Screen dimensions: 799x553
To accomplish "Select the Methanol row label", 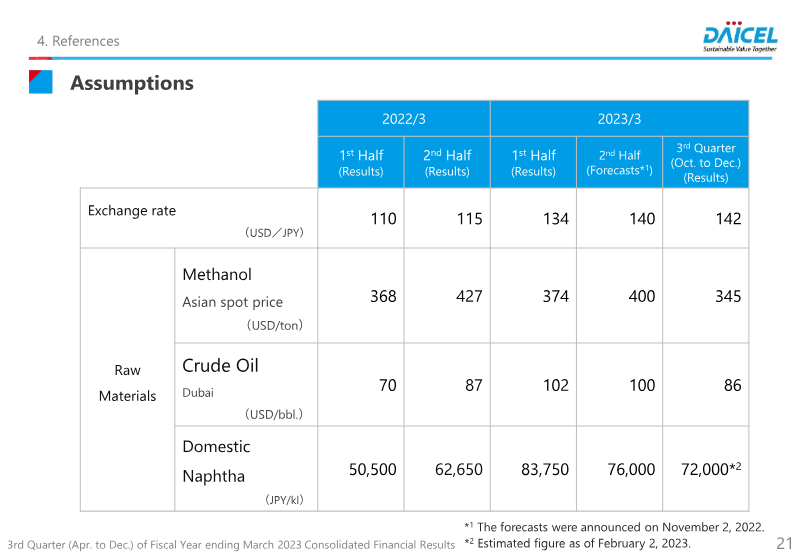I will (217, 275).
